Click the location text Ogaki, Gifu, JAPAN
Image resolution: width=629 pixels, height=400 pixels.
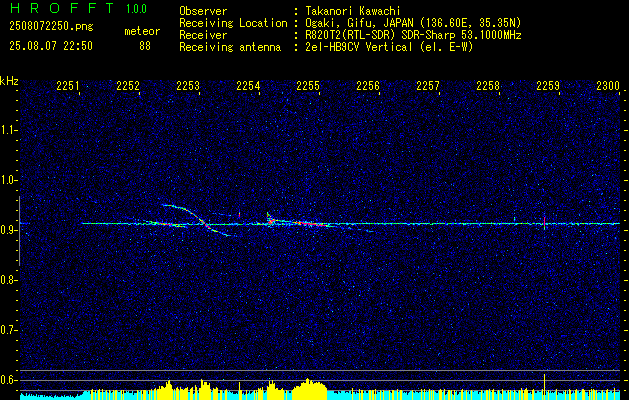click(x=358, y=23)
